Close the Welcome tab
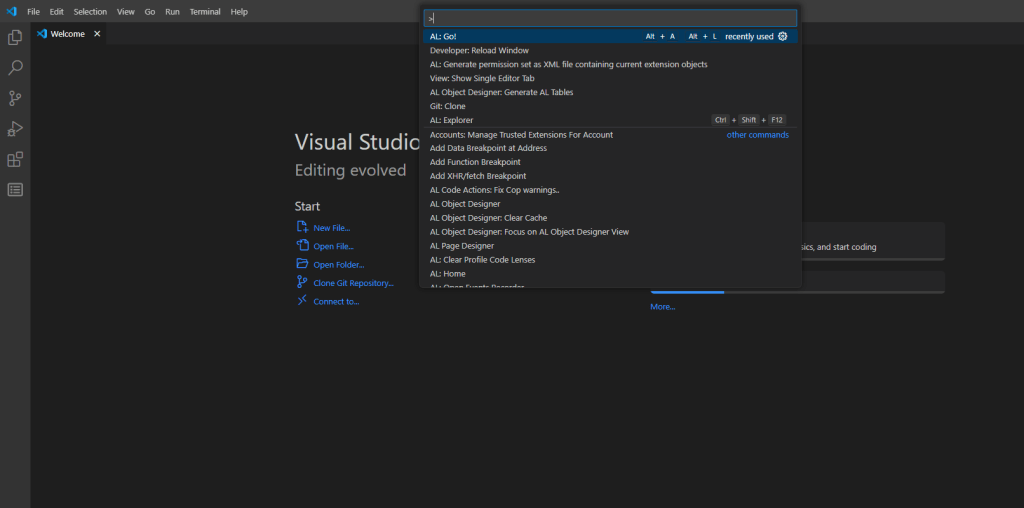The image size is (1024, 508). (x=97, y=34)
